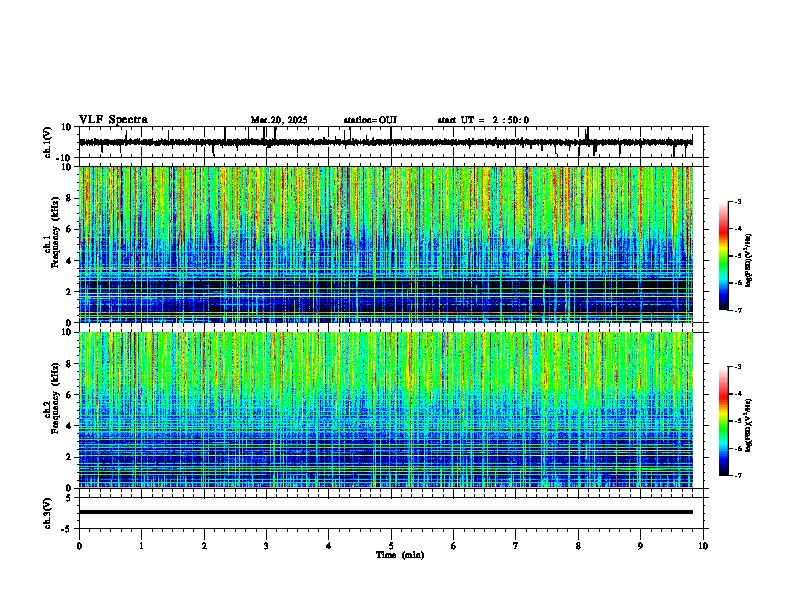Click inside the ch.1 spectrogram panel

click(386, 244)
